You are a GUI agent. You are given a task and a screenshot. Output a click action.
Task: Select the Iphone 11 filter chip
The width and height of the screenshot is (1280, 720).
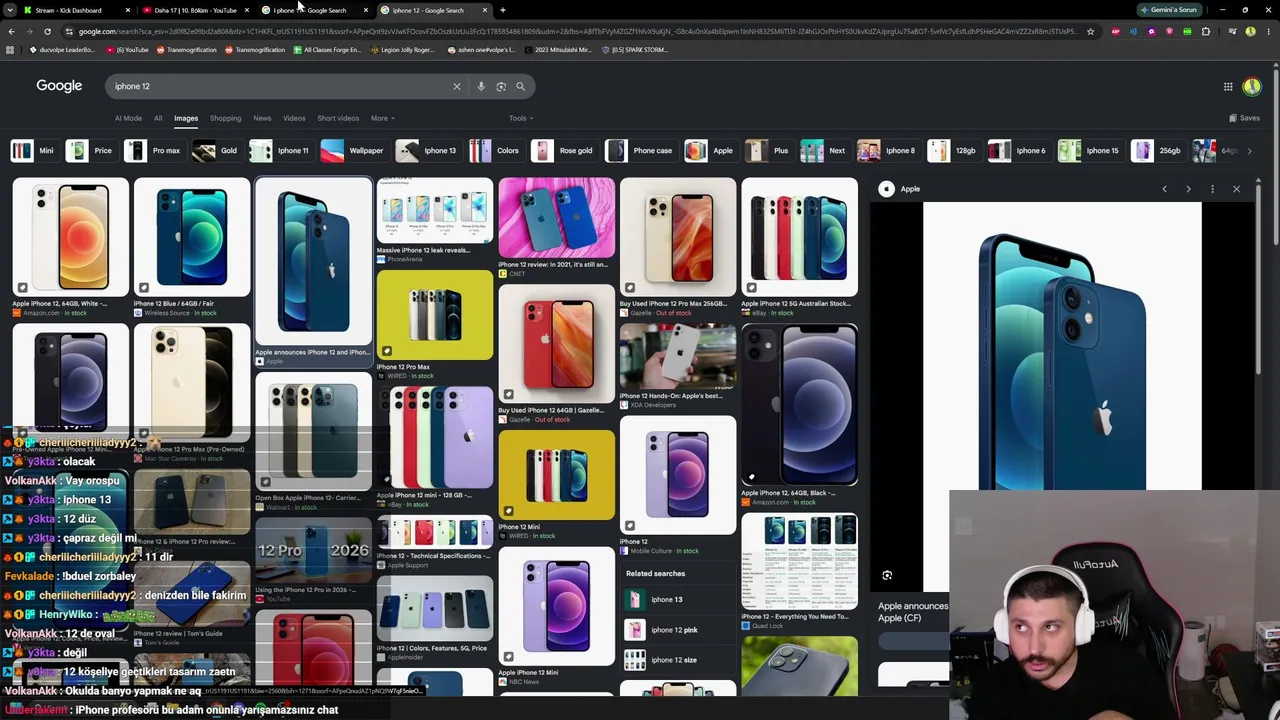pyautogui.click(x=280, y=151)
